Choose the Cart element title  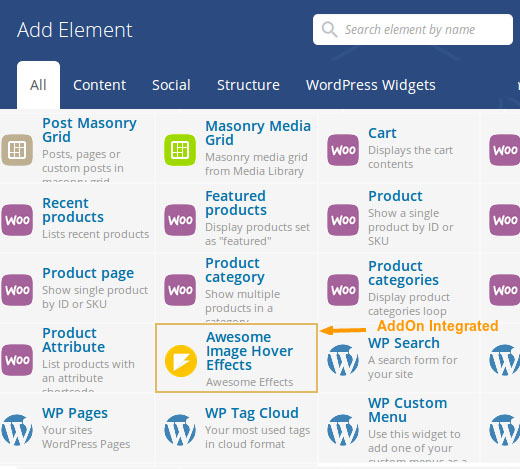tap(382, 133)
